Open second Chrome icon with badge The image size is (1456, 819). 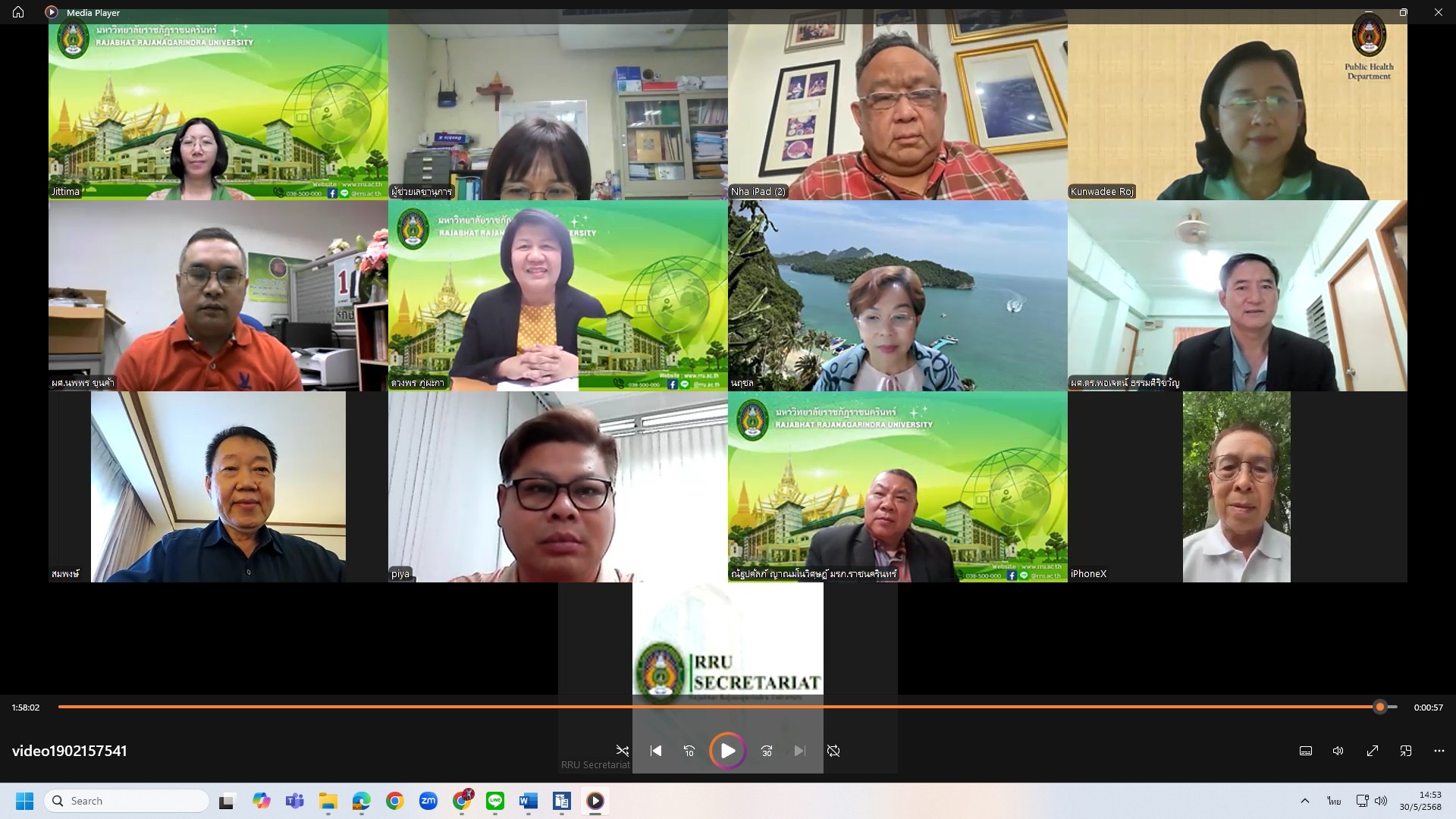[x=462, y=801]
